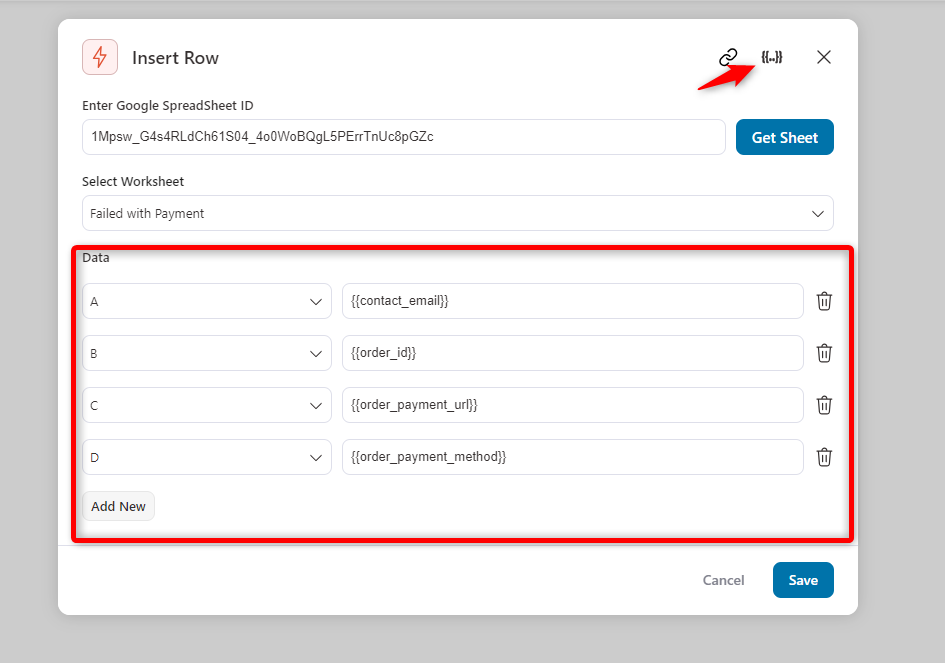Click the Get Sheet button
Image resolution: width=945 pixels, height=663 pixels.
click(x=785, y=137)
